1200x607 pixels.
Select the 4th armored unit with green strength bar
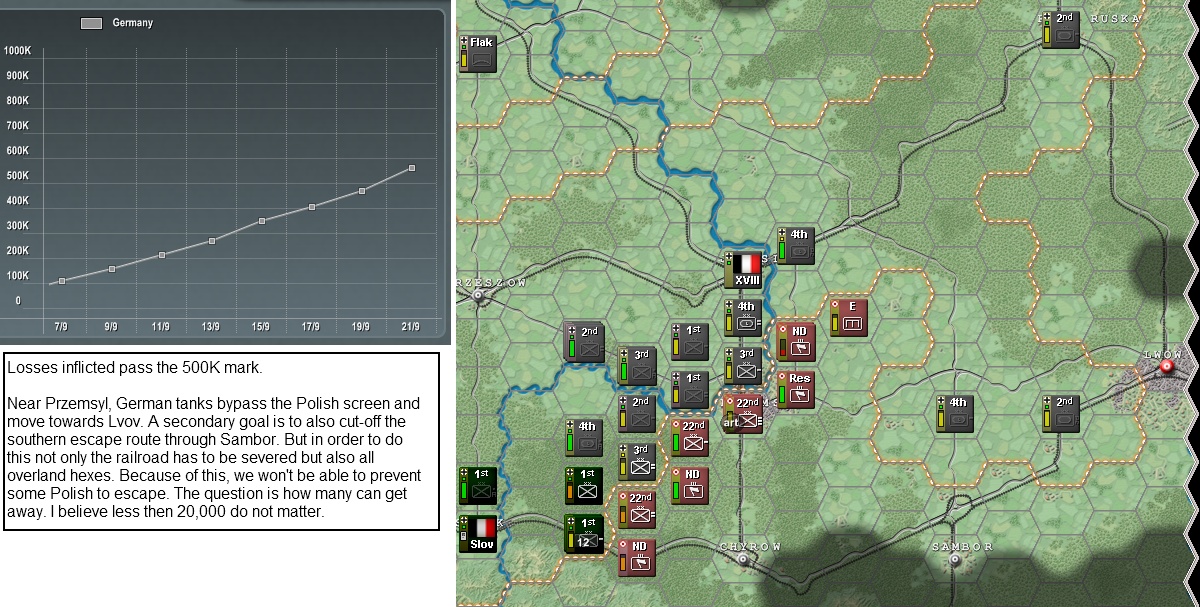click(x=585, y=437)
